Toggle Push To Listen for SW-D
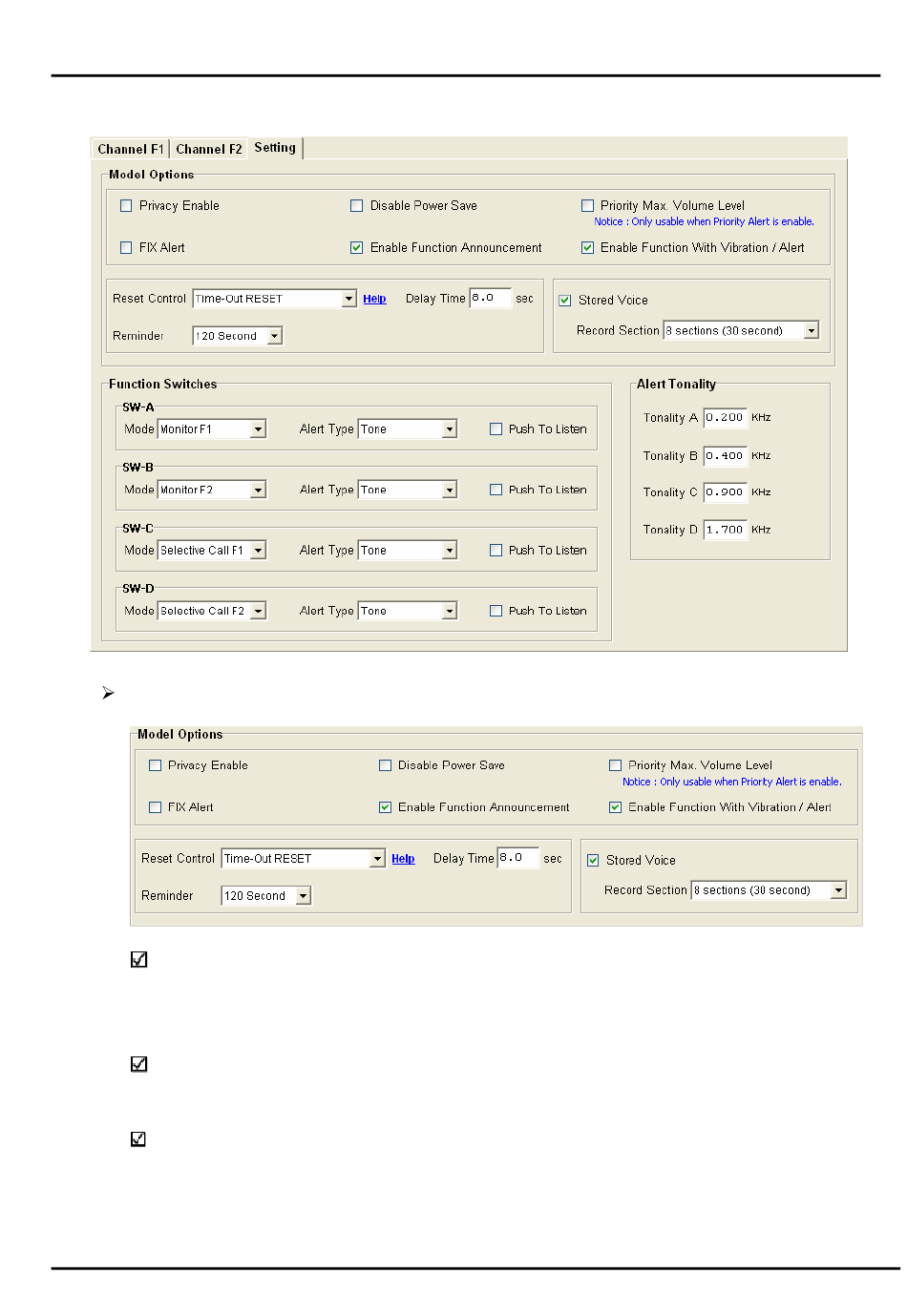 [x=496, y=611]
